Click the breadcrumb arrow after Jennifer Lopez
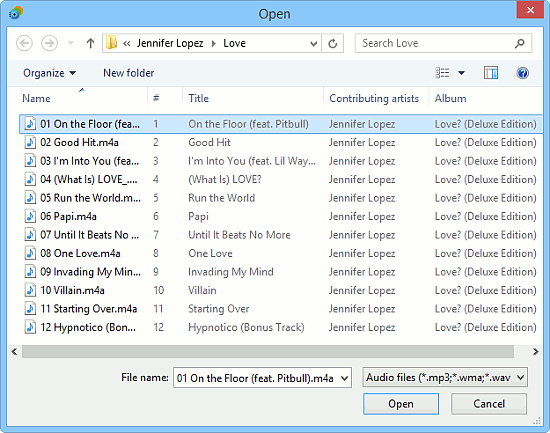The image size is (550, 433). pos(213,44)
